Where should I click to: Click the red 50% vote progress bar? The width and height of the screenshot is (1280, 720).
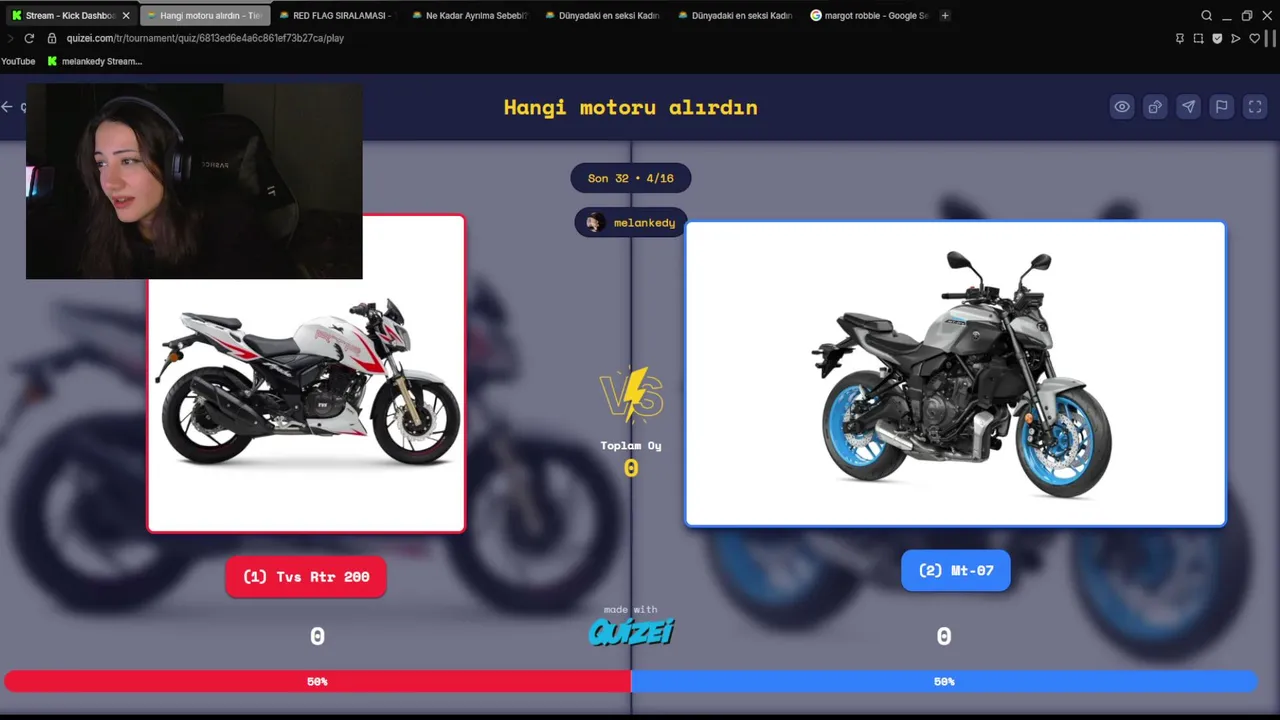[317, 681]
